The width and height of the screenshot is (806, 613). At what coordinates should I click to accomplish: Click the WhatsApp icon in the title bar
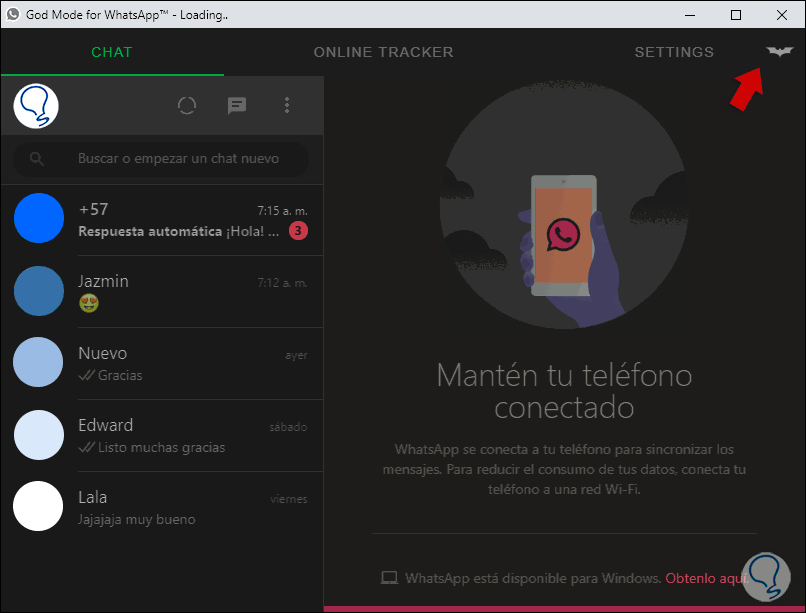[x=13, y=14]
